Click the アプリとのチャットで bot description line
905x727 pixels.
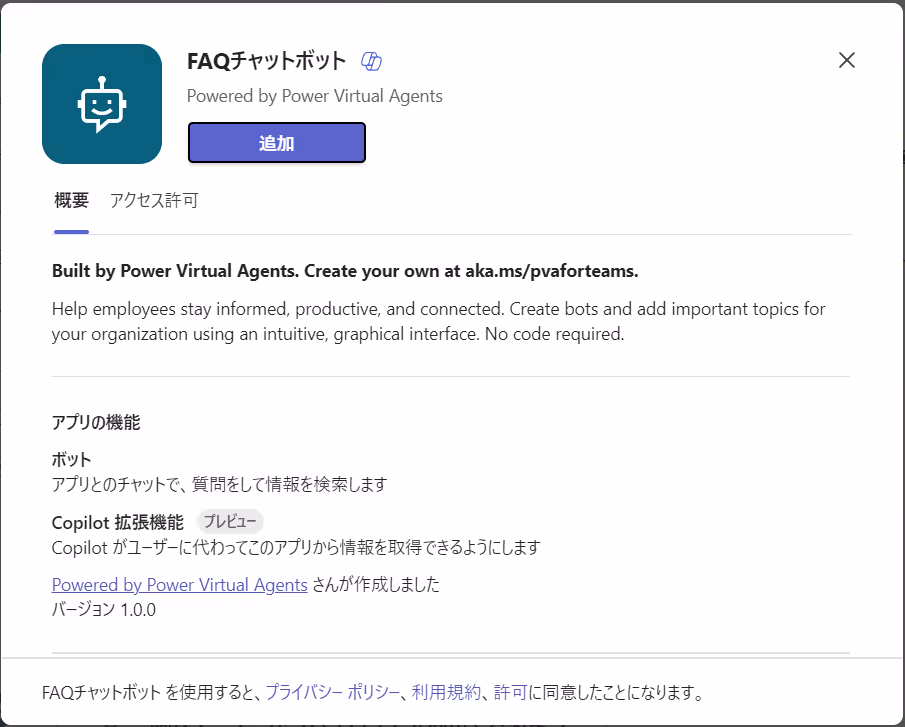[x=219, y=484]
